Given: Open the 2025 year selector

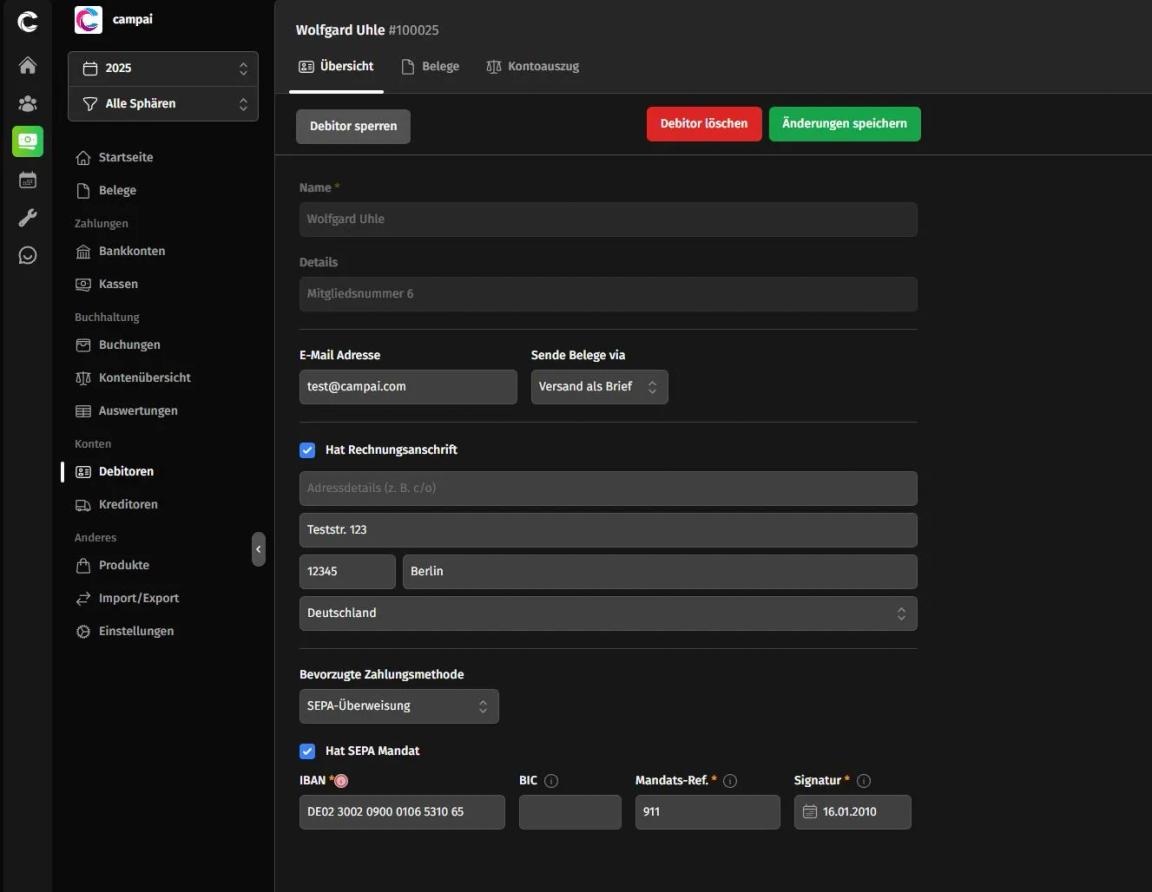Looking at the screenshot, I should click(x=163, y=68).
